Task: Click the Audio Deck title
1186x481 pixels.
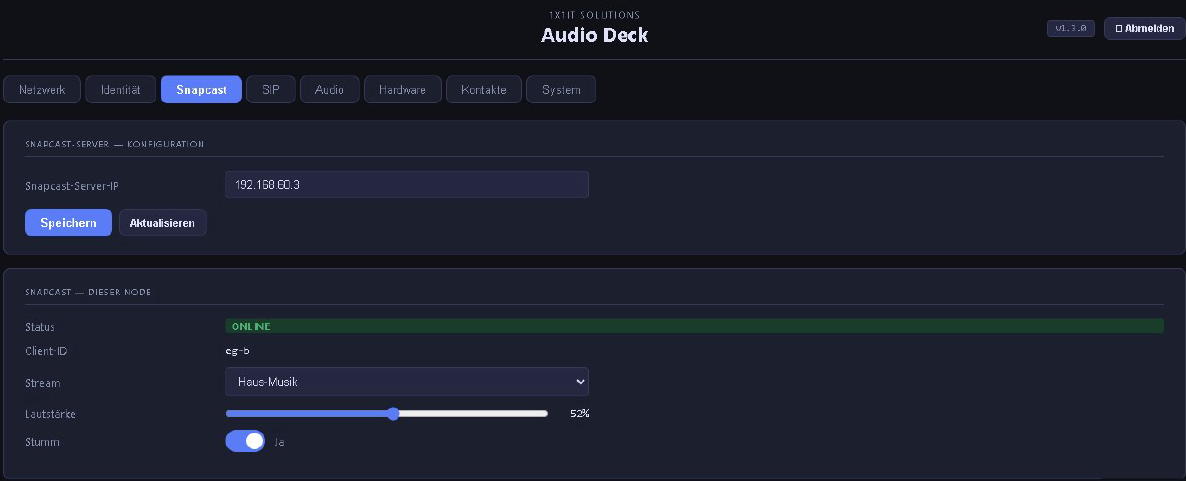Action: coord(595,35)
